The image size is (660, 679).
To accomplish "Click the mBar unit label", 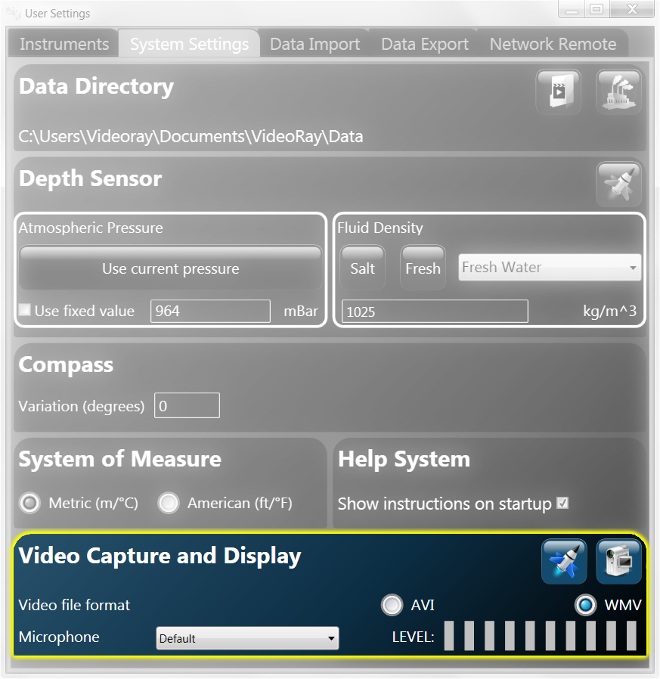I will coord(301,310).
